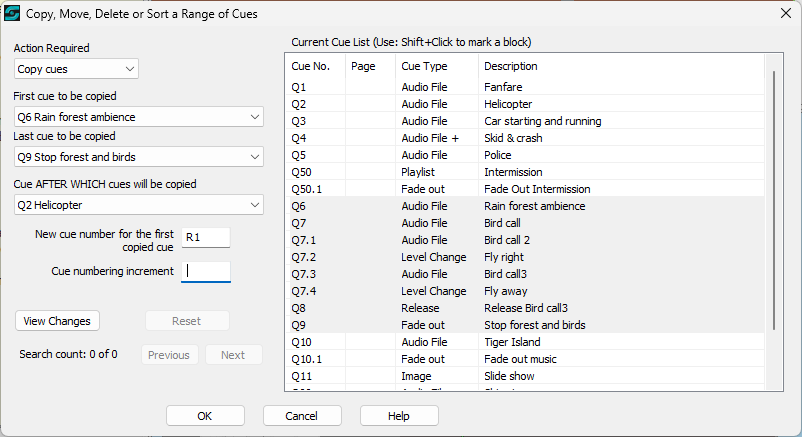Click the Page column header

370,67
